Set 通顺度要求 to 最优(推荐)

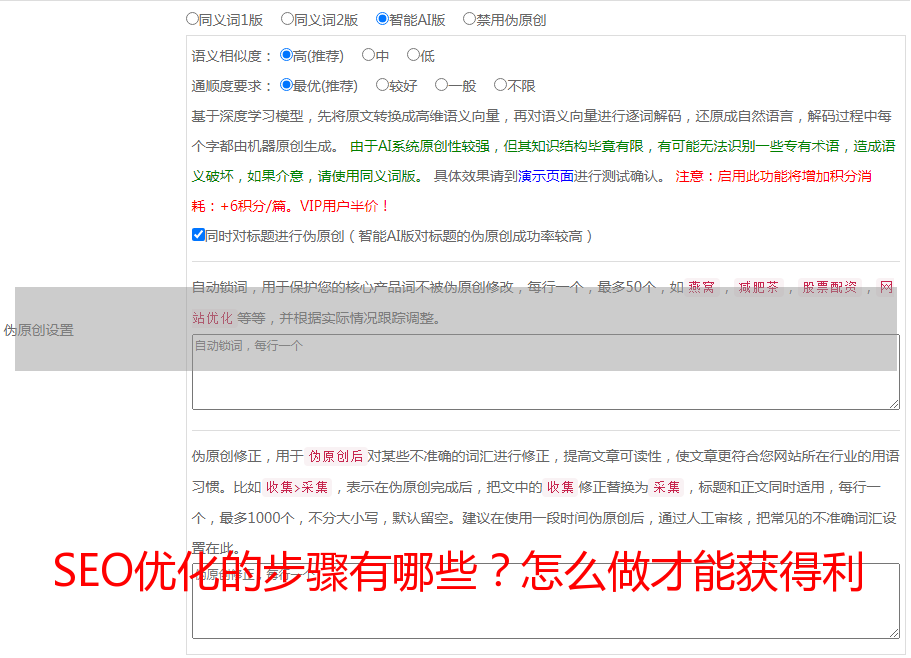(286, 85)
